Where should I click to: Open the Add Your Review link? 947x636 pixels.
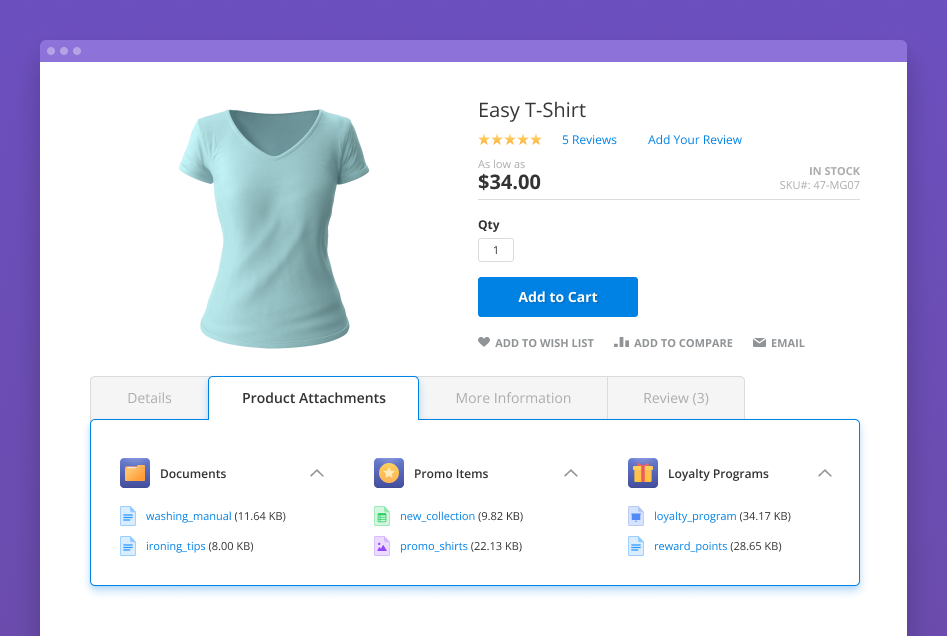pos(695,140)
